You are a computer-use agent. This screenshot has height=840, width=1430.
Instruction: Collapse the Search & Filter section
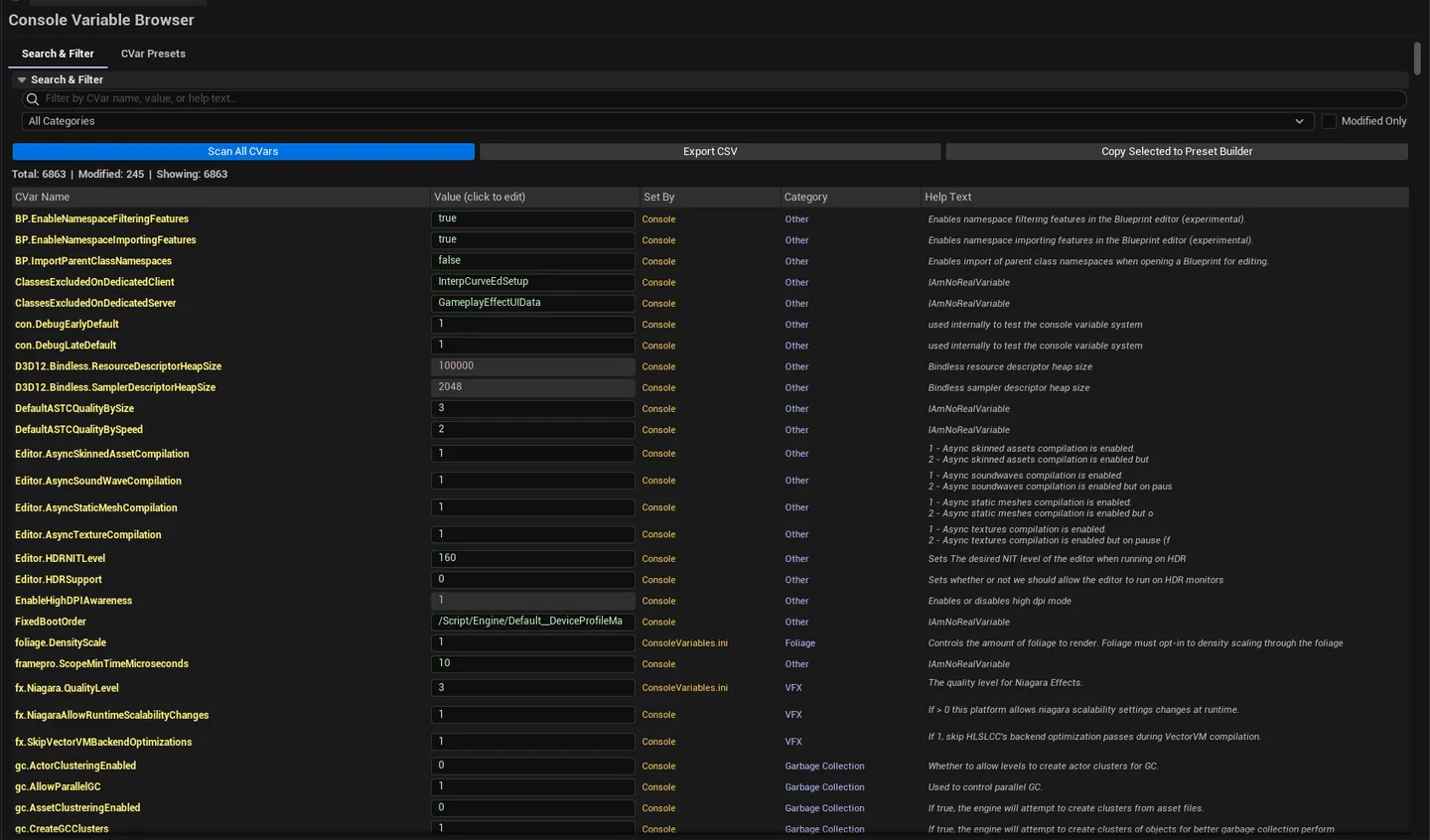coord(22,79)
